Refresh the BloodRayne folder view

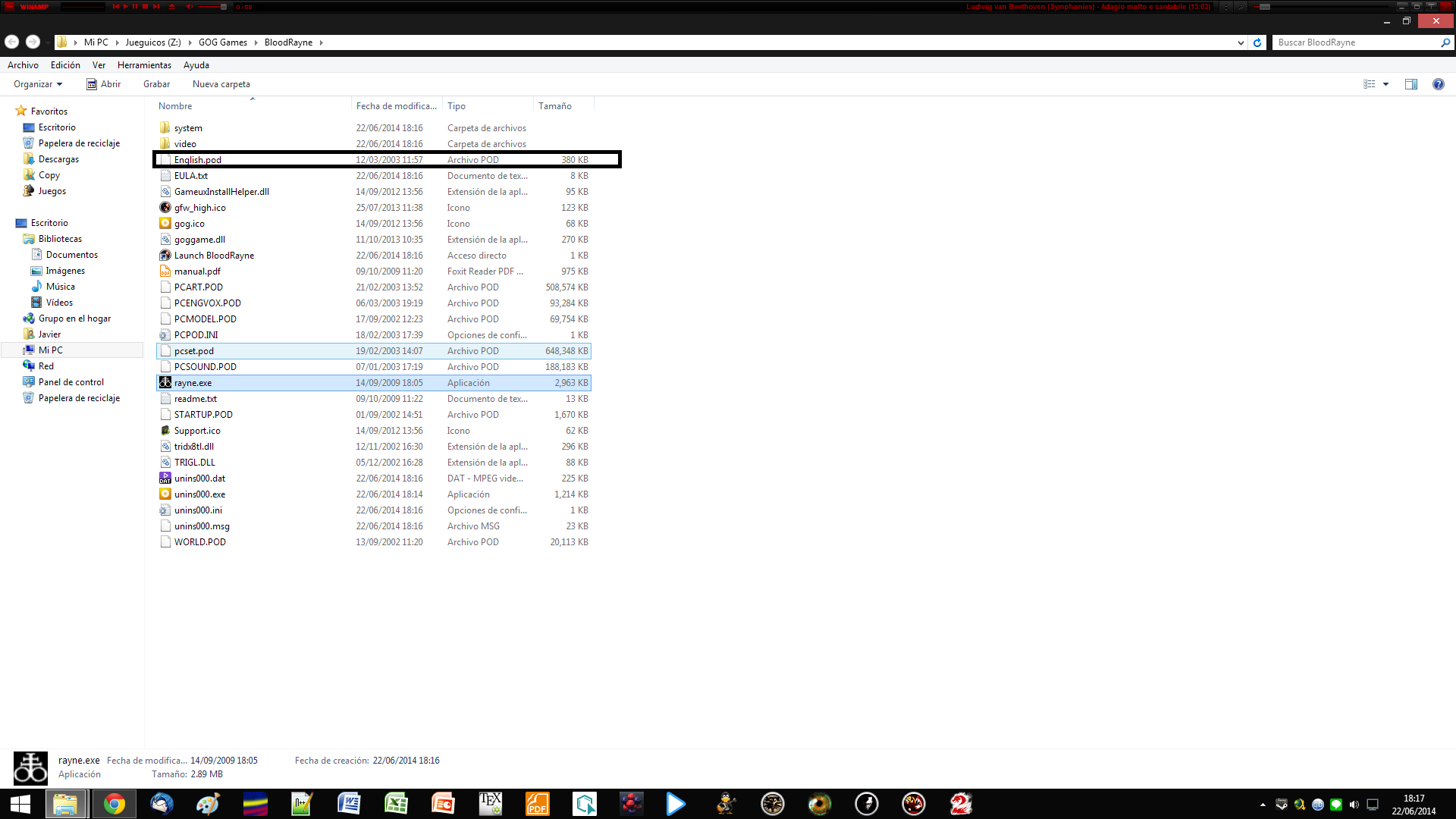(1257, 42)
